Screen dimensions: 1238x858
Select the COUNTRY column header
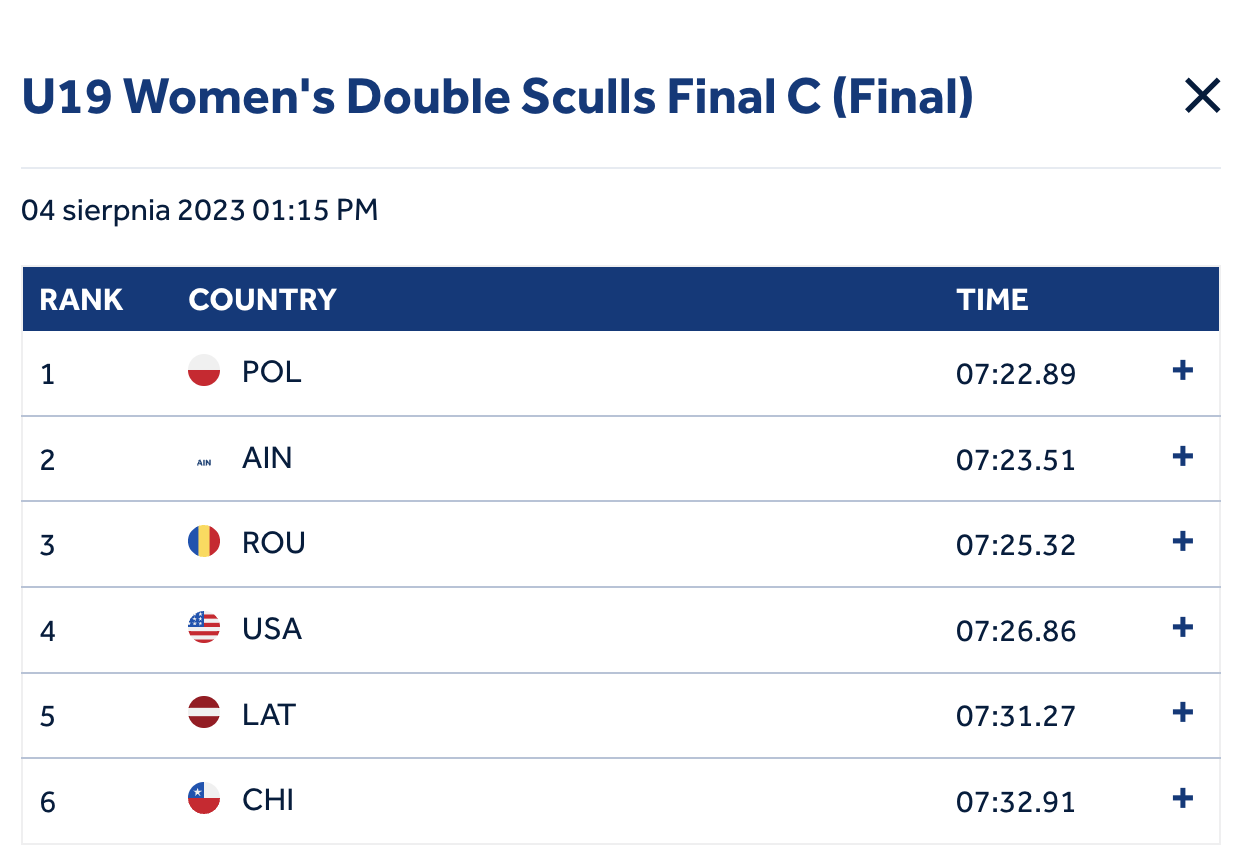262,299
